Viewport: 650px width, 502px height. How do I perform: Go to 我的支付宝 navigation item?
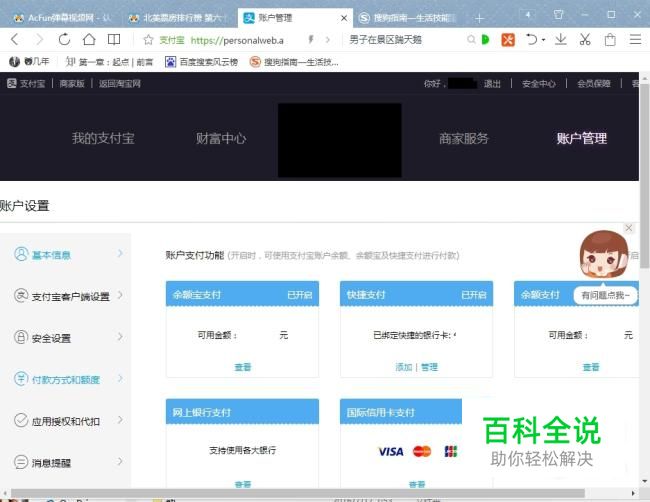[103, 138]
